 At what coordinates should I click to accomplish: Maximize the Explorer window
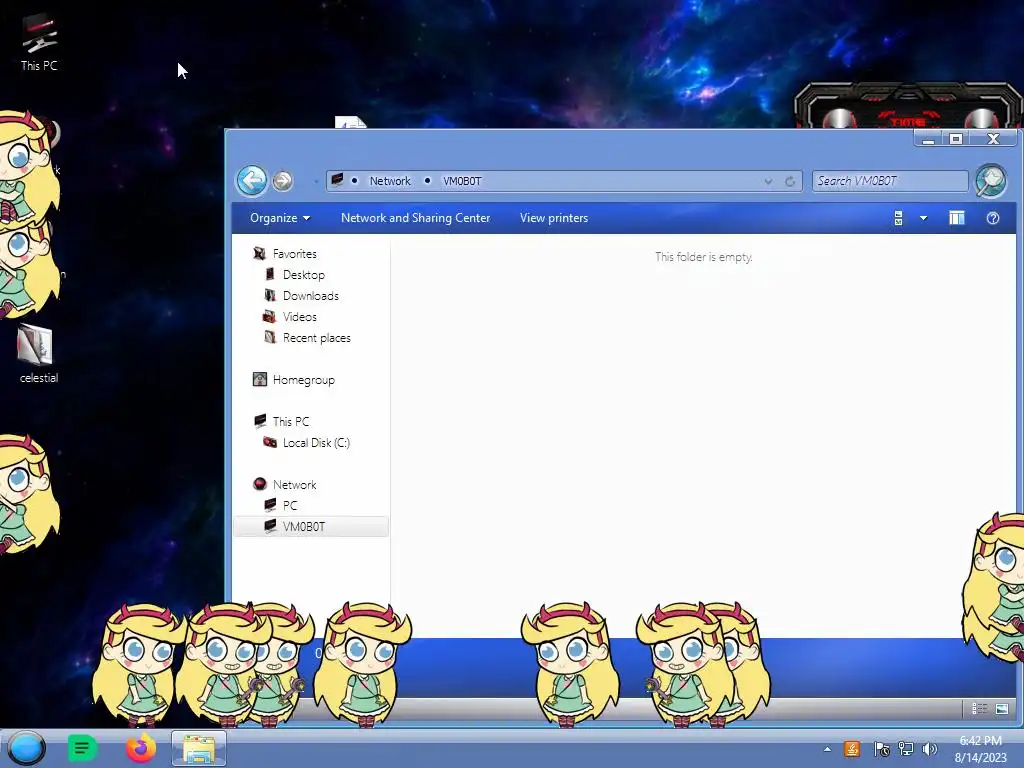tap(956, 139)
